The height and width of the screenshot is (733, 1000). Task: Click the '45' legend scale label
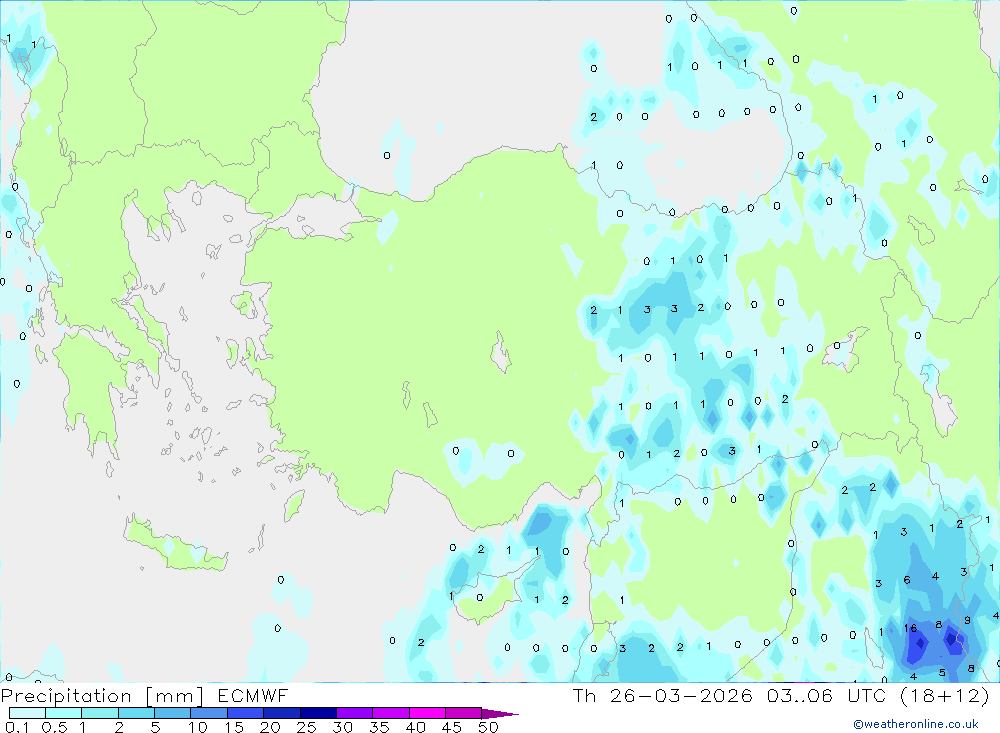coord(452,727)
